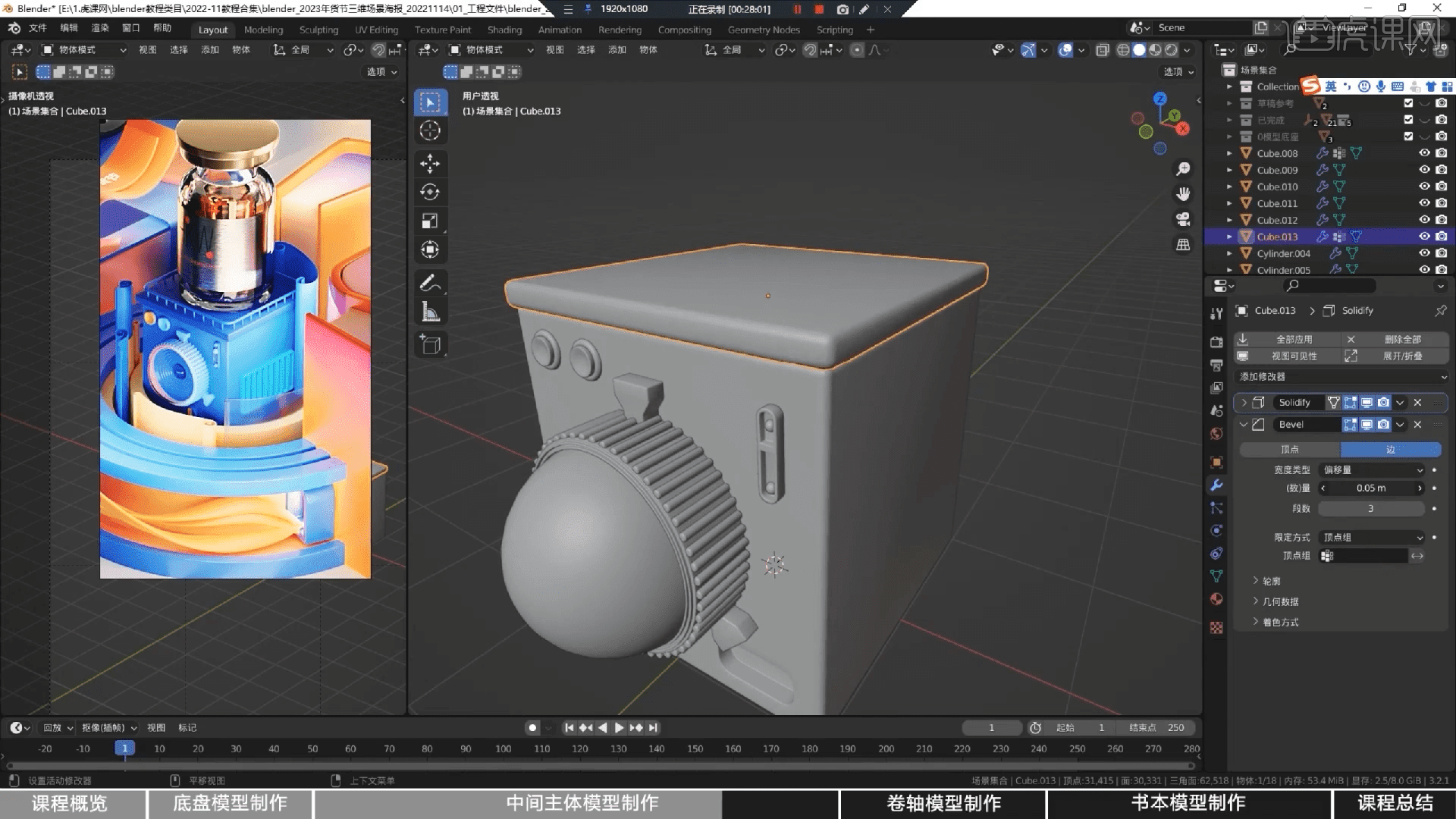Image resolution: width=1456 pixels, height=819 pixels.
Task: Toggle visibility of Cube.013
Action: (1424, 237)
